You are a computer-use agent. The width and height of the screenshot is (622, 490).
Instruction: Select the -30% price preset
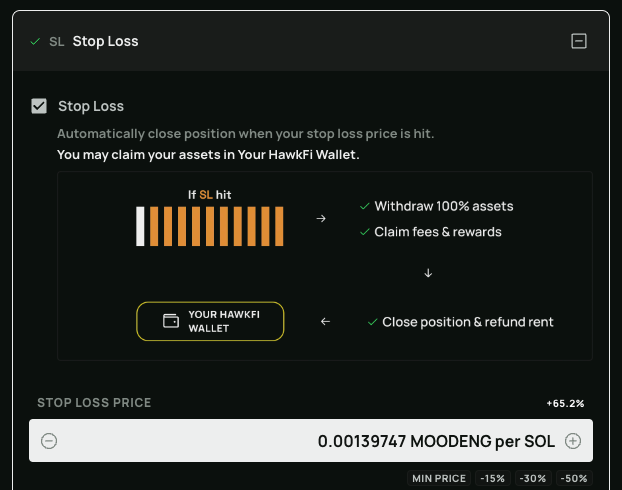pyautogui.click(x=533, y=479)
